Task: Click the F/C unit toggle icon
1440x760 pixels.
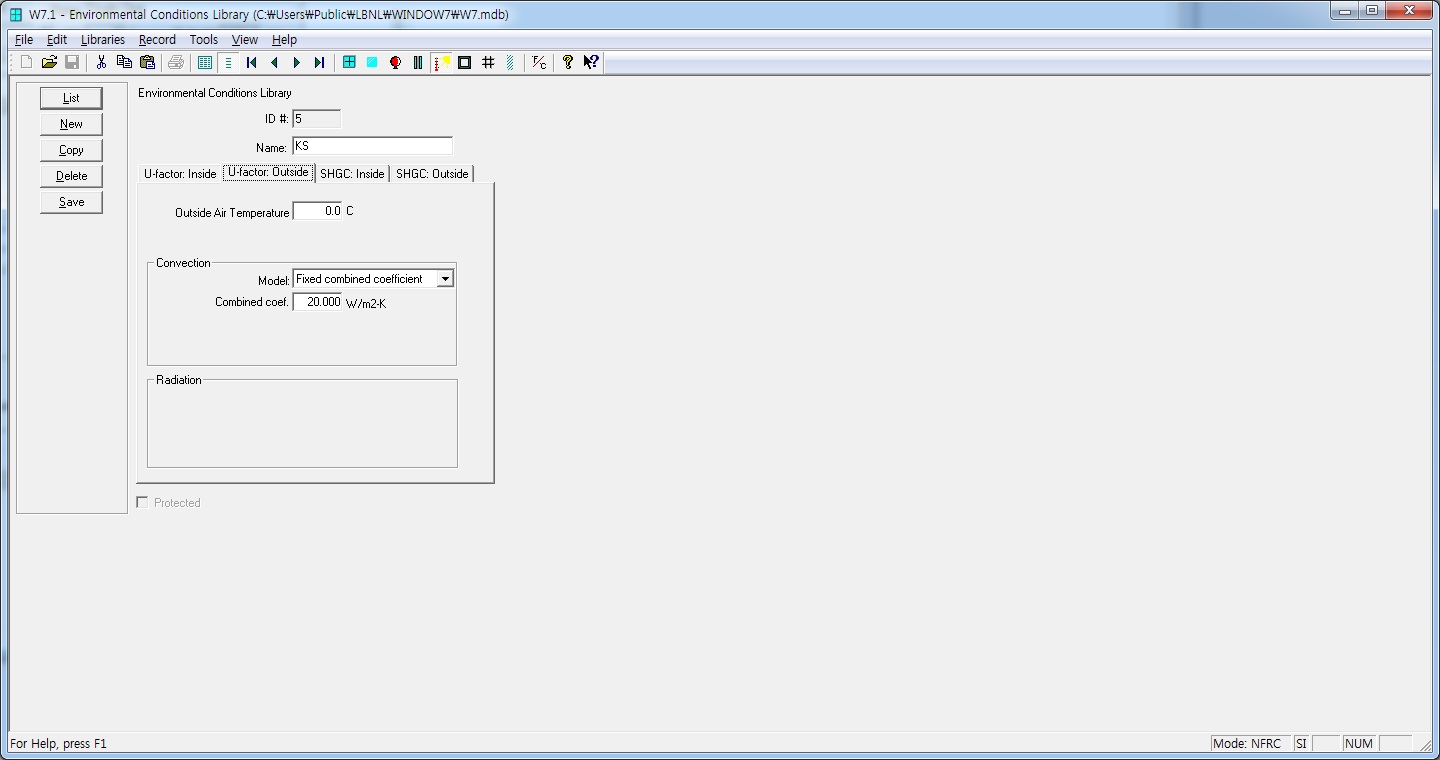Action: click(x=539, y=62)
